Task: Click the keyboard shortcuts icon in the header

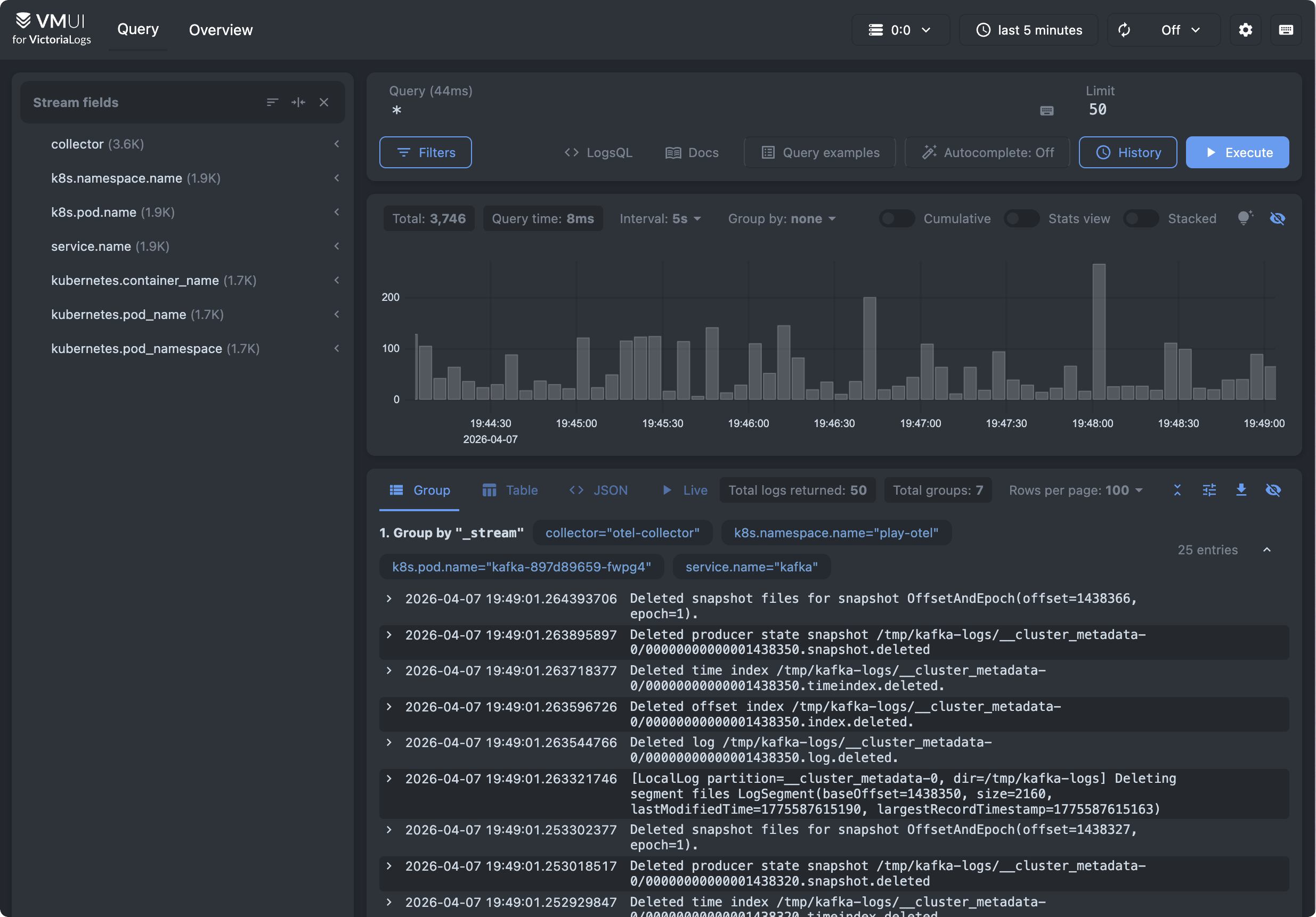Action: pyautogui.click(x=1286, y=30)
